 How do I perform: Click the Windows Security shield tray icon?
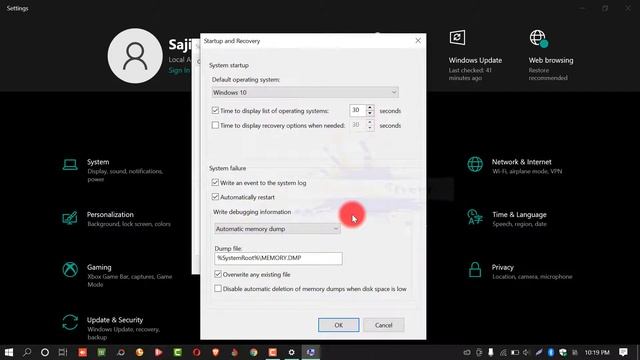coord(563,352)
